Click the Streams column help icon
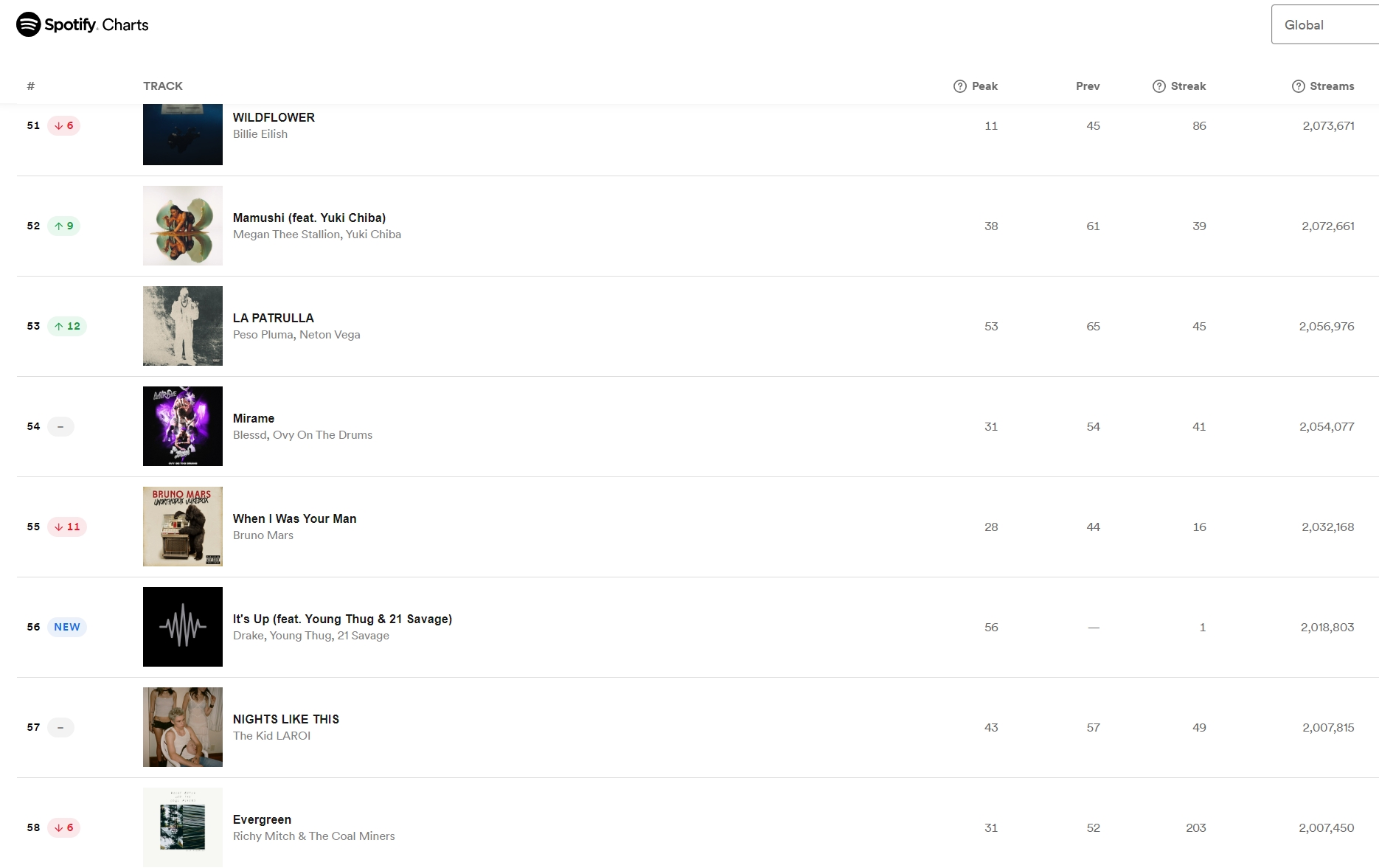The image size is (1379, 868). pos(1298,86)
